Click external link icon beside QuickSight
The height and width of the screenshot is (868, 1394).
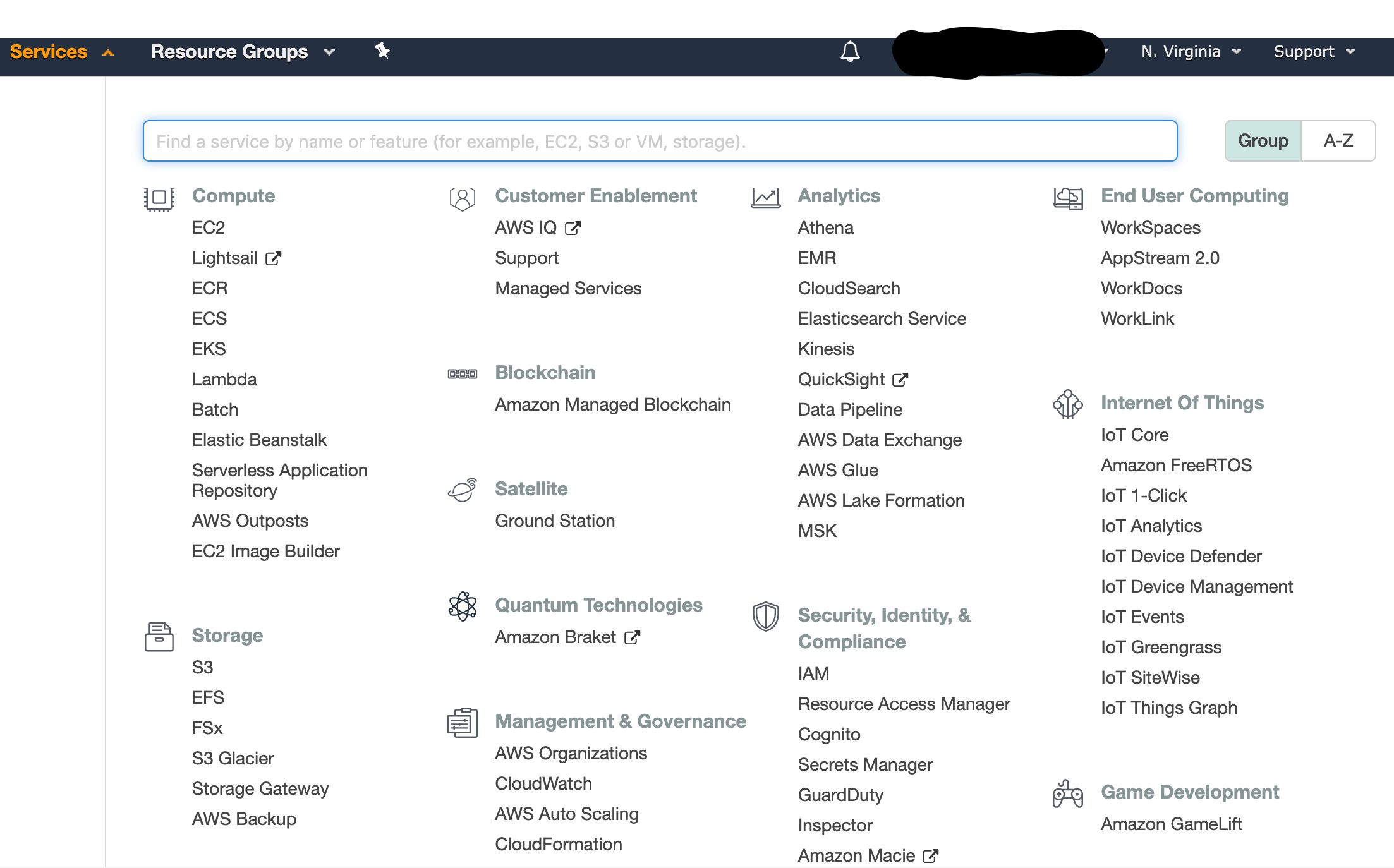(900, 380)
